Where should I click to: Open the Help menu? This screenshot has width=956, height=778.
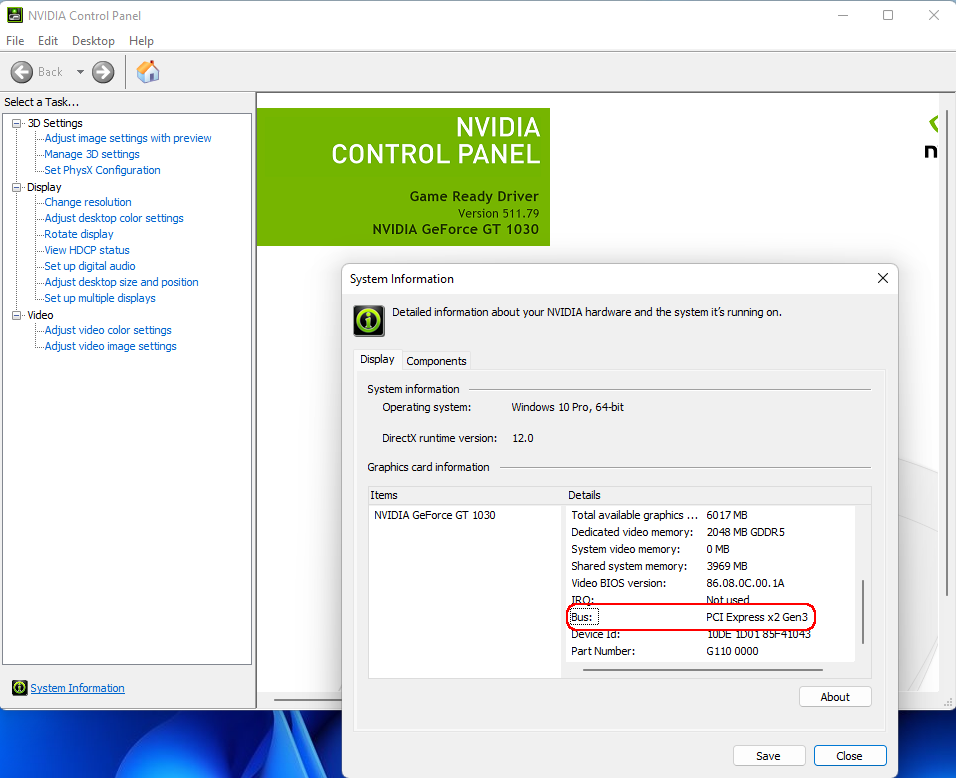(x=141, y=41)
